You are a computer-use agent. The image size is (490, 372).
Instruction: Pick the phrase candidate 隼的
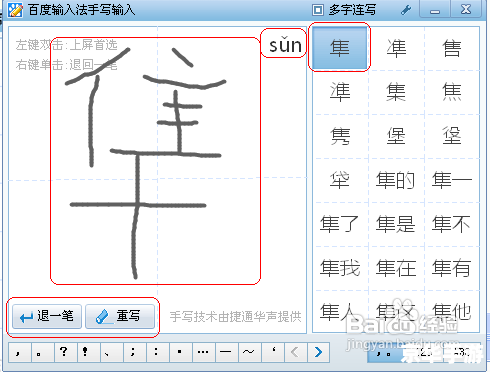coord(395,180)
